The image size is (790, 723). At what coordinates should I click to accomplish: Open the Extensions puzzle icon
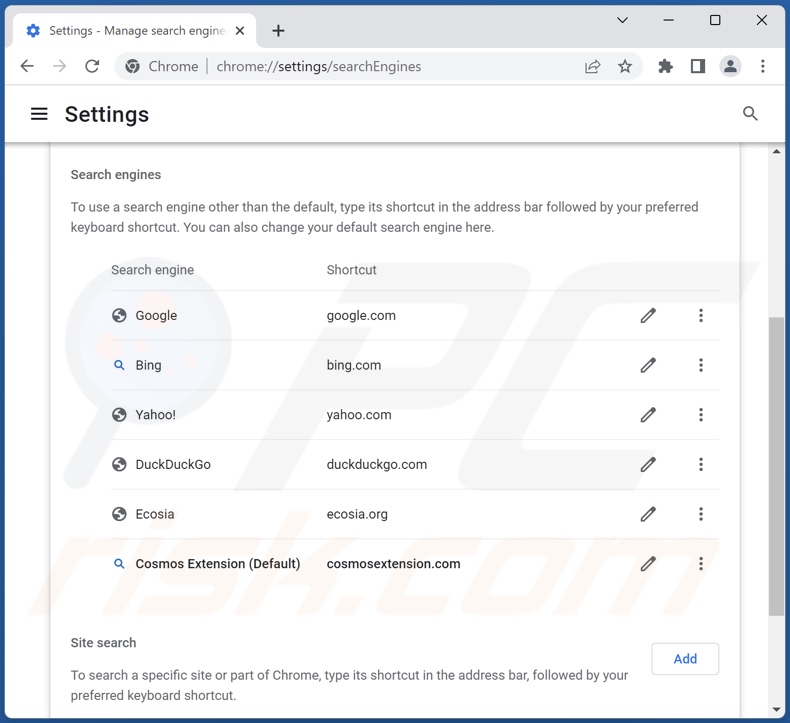(x=665, y=67)
